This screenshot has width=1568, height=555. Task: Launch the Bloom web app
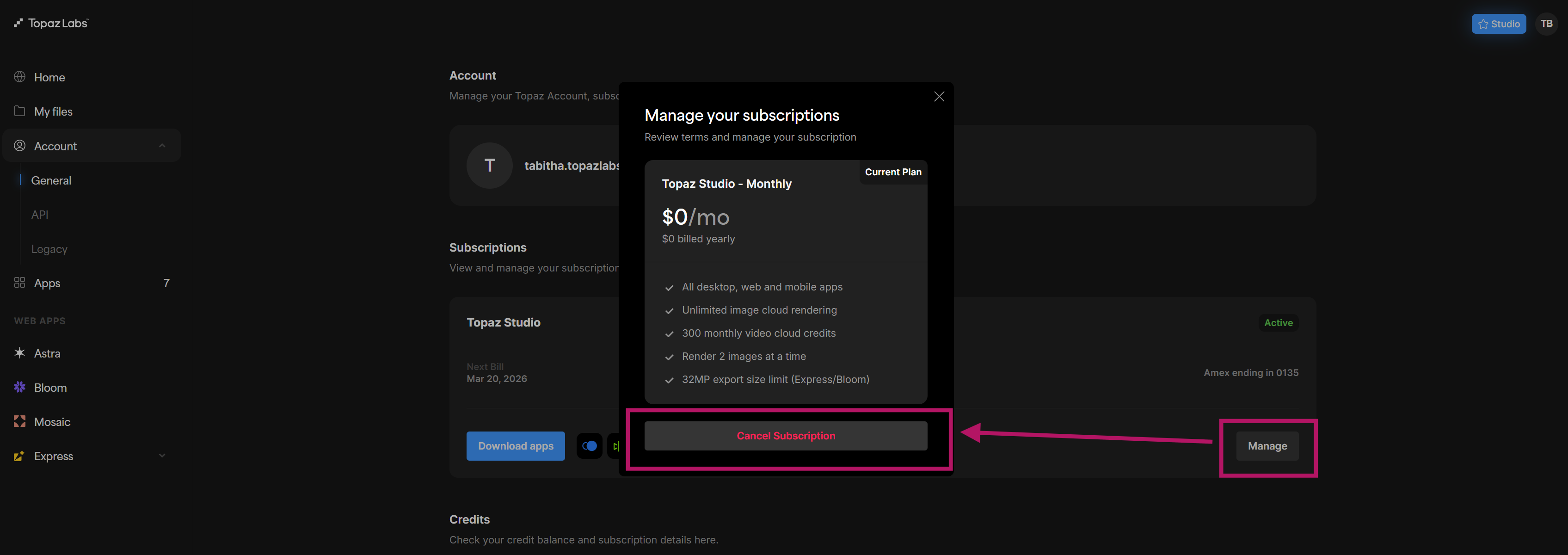(x=50, y=388)
